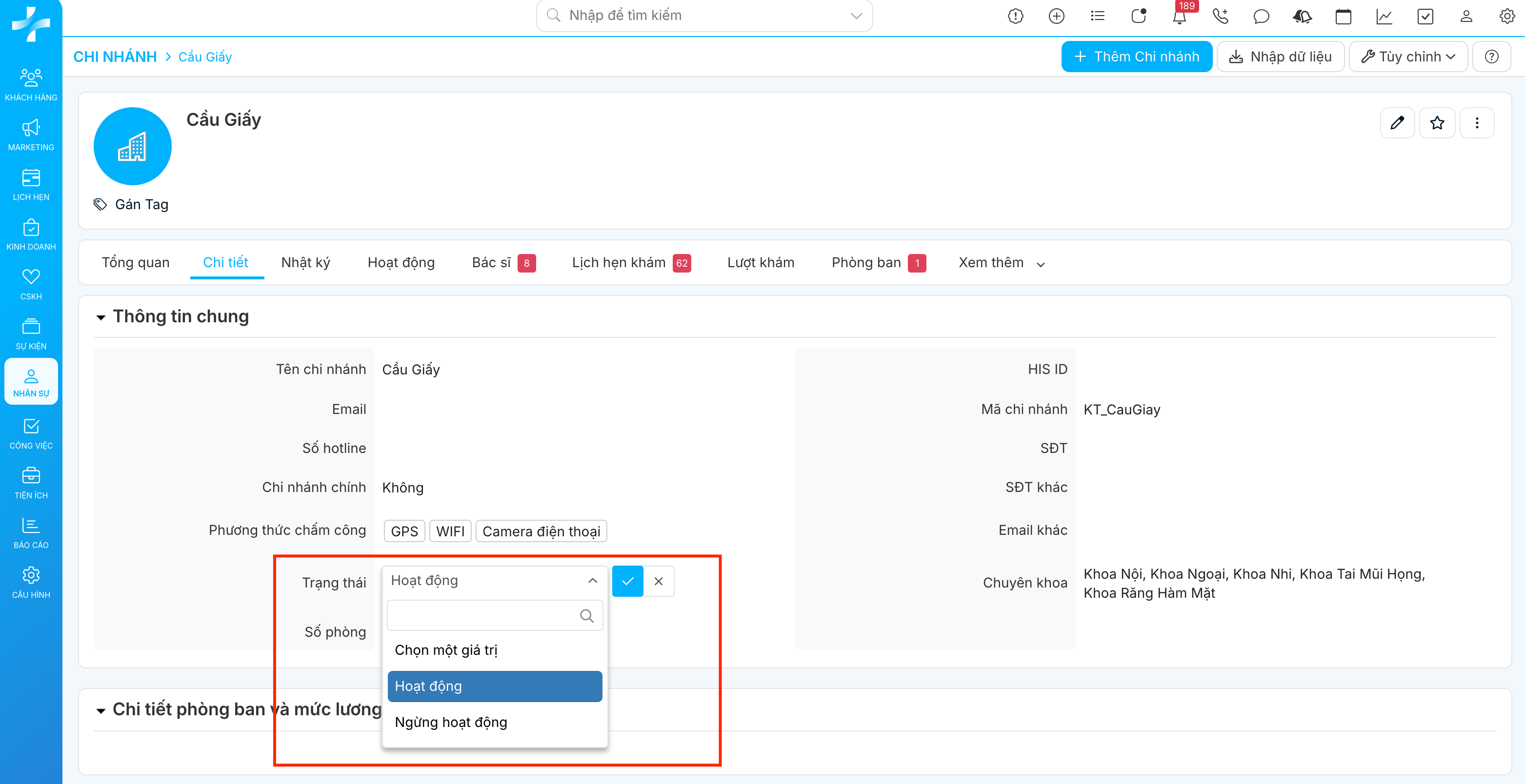Expand the Xem thêm tab dropdown
Image resolution: width=1525 pixels, height=784 pixels.
[x=1001, y=263]
